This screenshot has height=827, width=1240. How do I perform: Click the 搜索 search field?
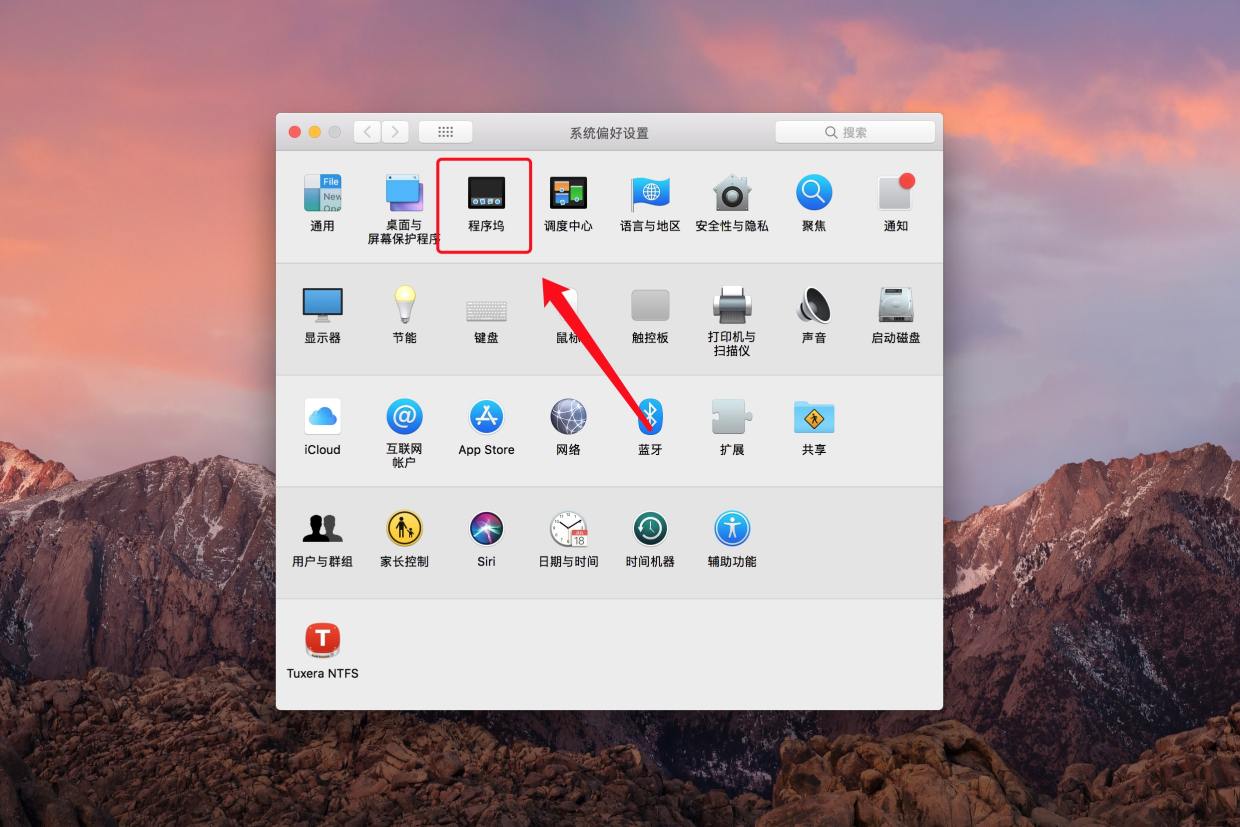[855, 132]
